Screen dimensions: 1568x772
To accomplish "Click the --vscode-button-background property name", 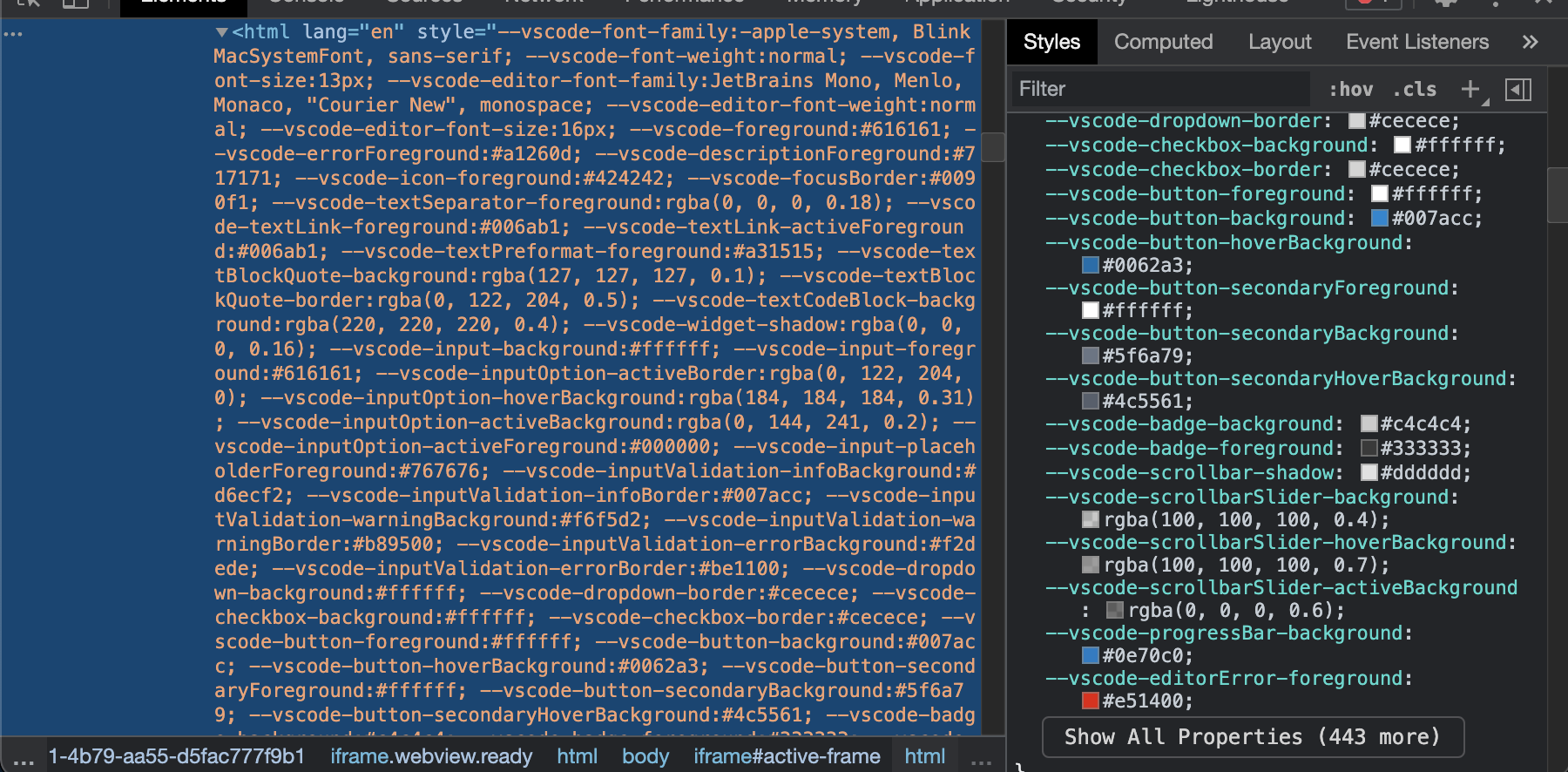I will (x=1195, y=219).
